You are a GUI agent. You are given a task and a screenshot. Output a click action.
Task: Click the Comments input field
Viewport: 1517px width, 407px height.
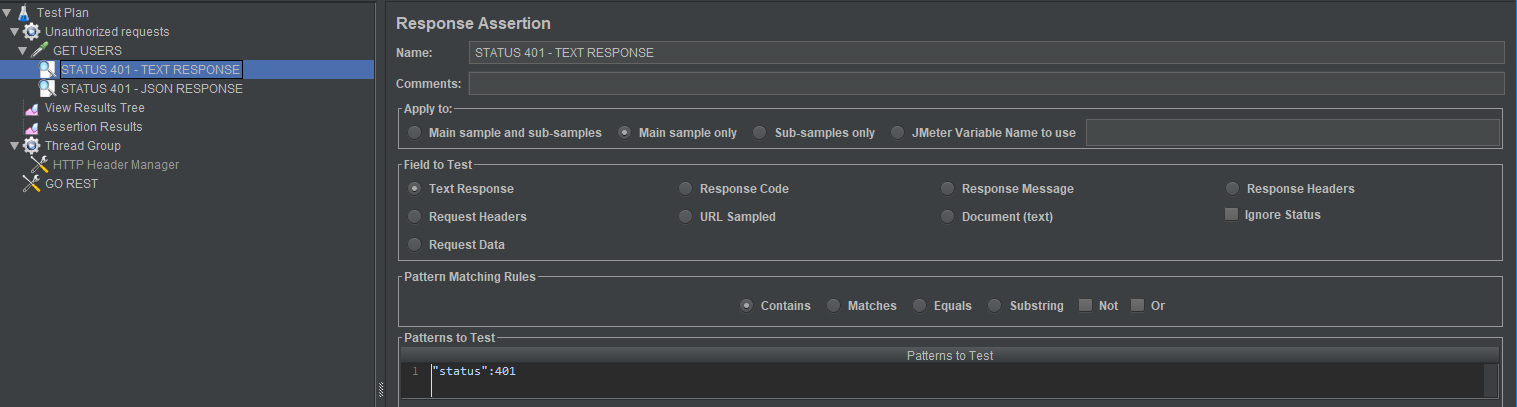coord(986,83)
